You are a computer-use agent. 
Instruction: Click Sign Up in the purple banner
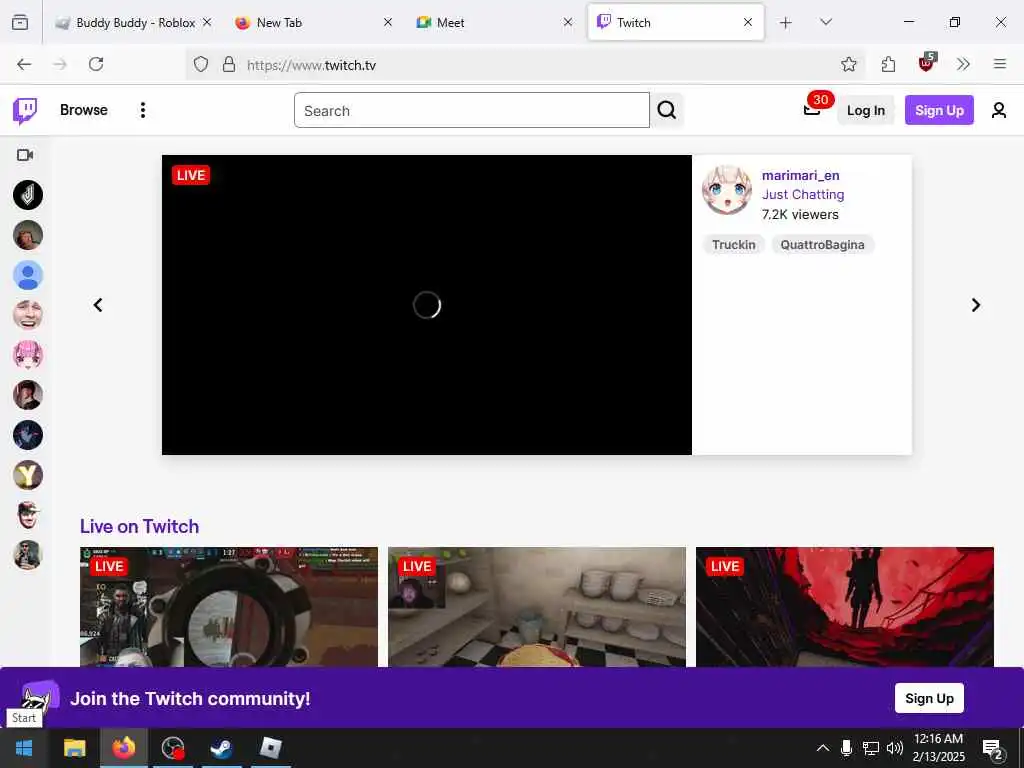[x=929, y=698]
